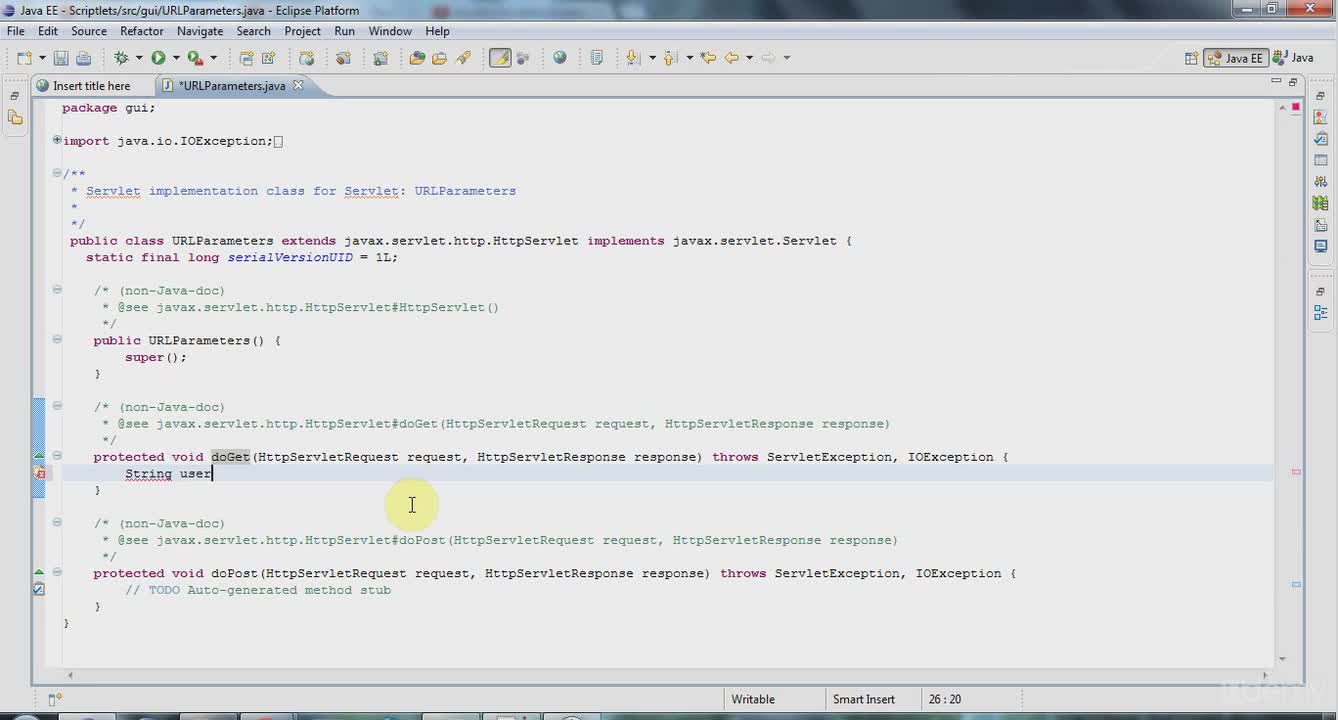Open the Package Explorer fast view icon

tap(15, 118)
